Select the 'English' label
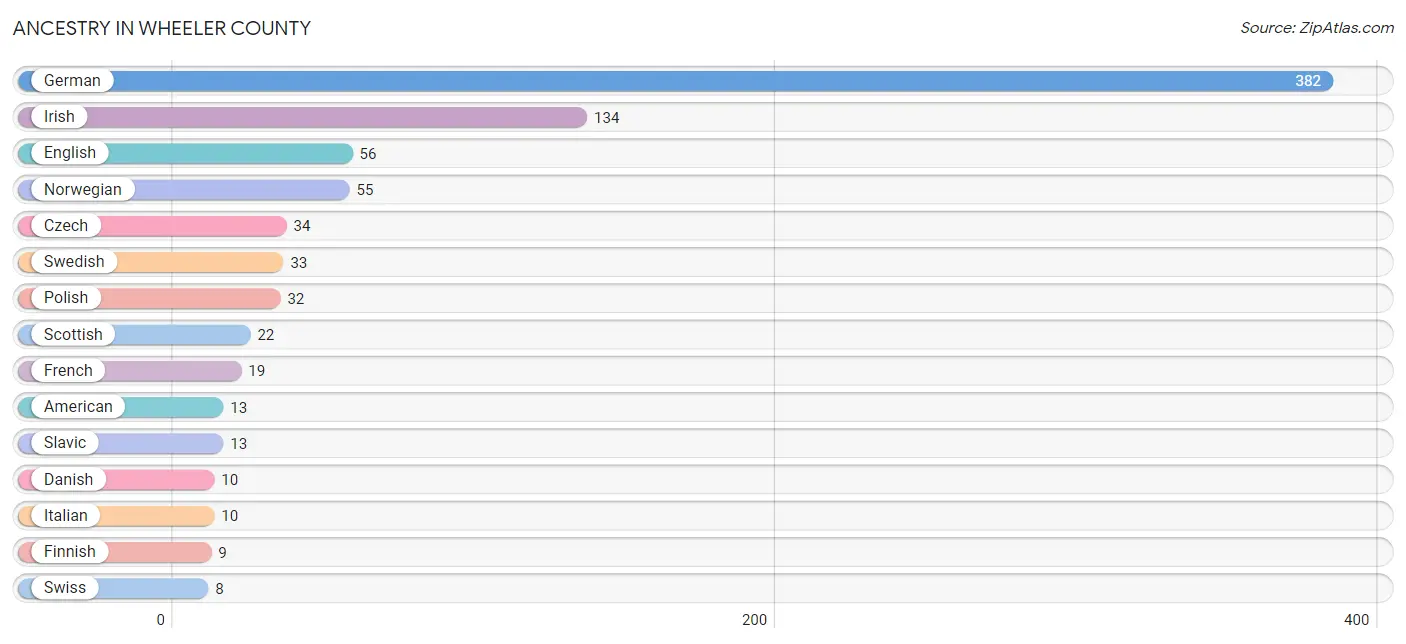The height and width of the screenshot is (644, 1406). [70, 153]
